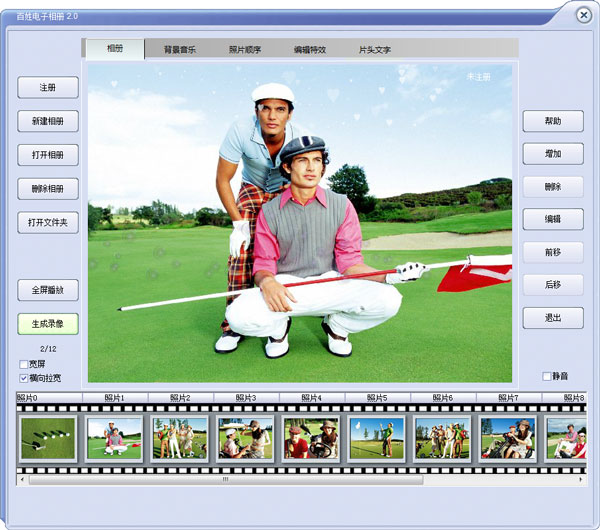Delete album with 删除相册 button
The image size is (600, 530).
point(48,189)
